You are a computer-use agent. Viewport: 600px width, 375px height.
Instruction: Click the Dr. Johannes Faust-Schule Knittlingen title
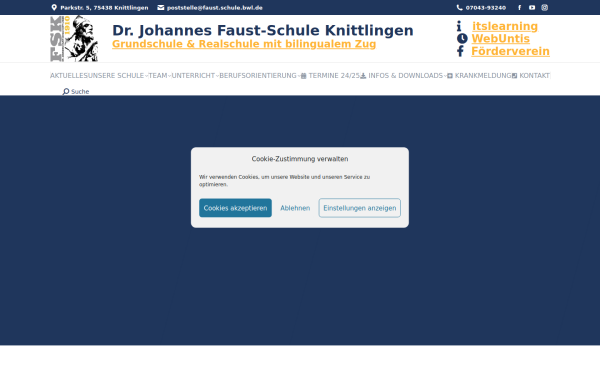pos(263,30)
